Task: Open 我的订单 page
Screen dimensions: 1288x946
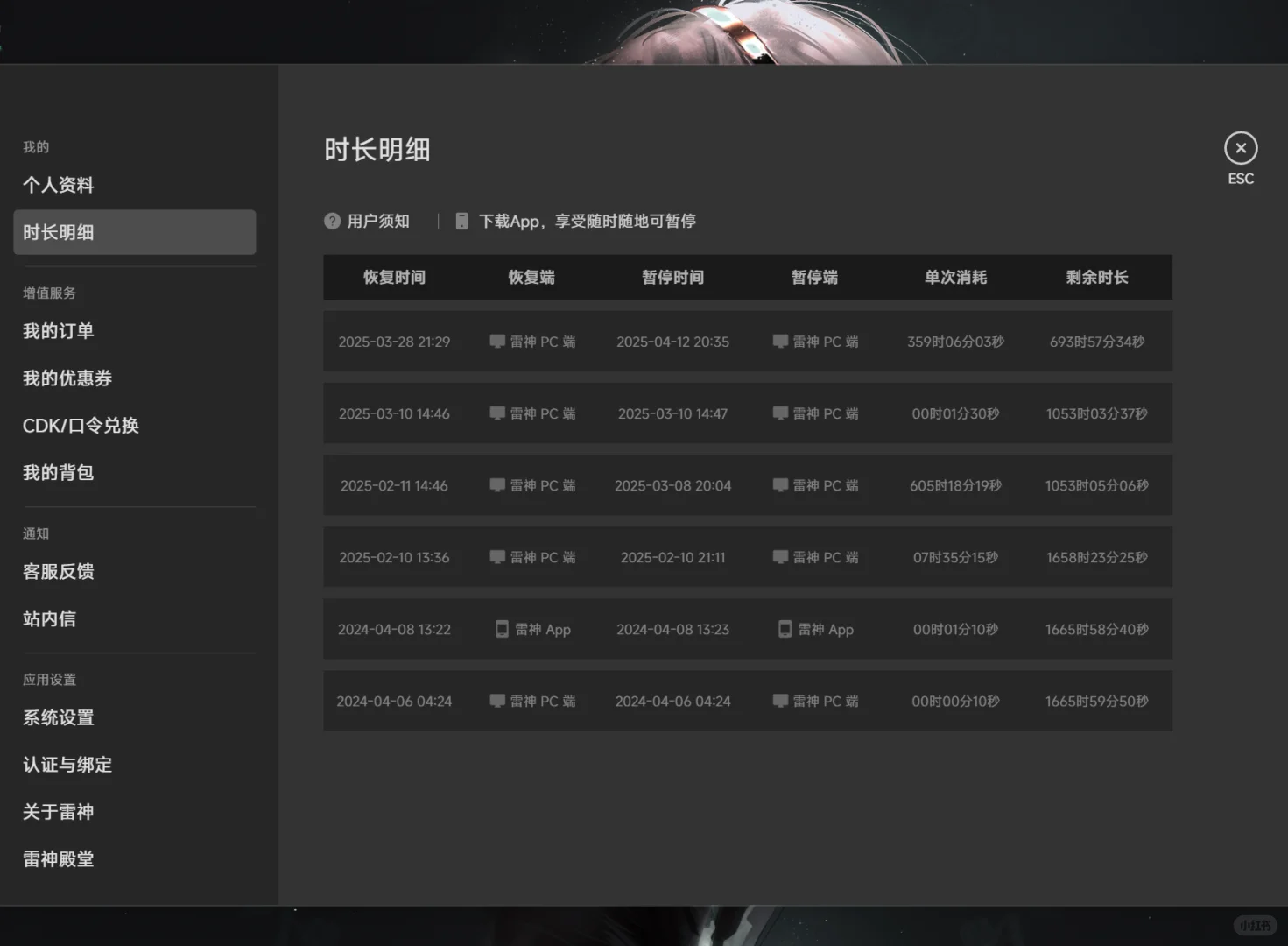Action: 58,331
